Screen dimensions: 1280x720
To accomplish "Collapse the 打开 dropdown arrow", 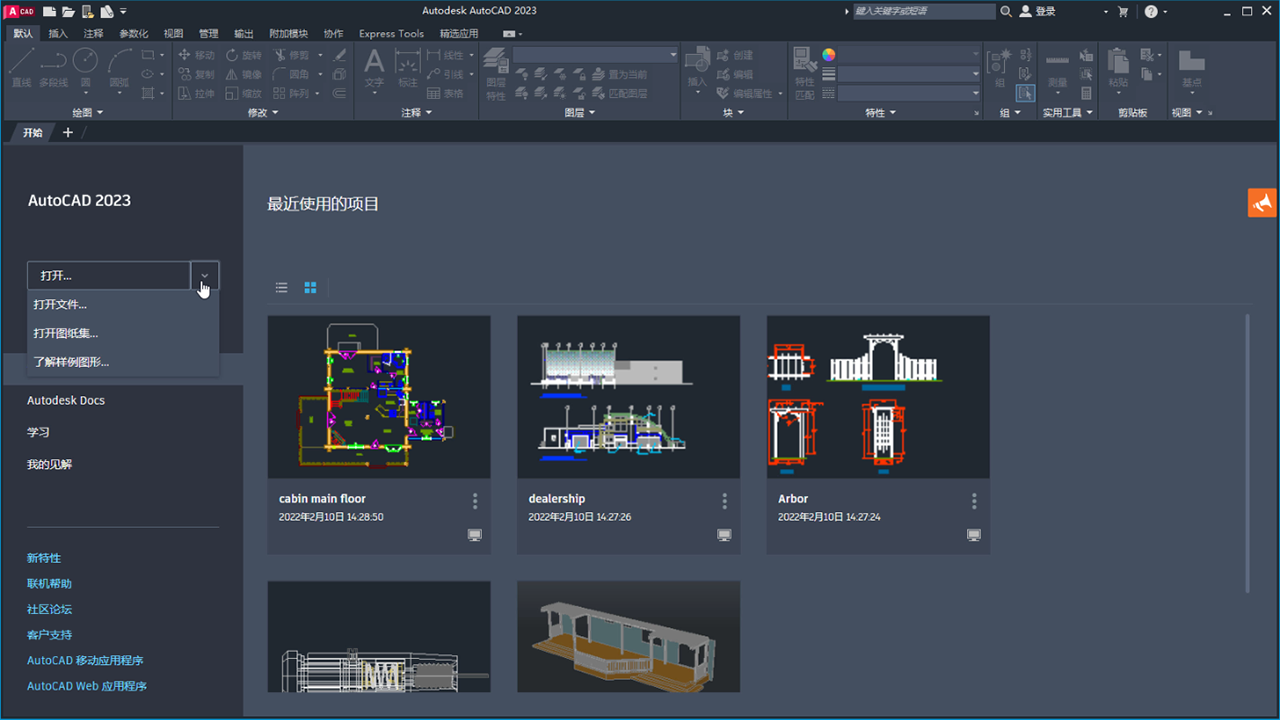I will click(205, 275).
